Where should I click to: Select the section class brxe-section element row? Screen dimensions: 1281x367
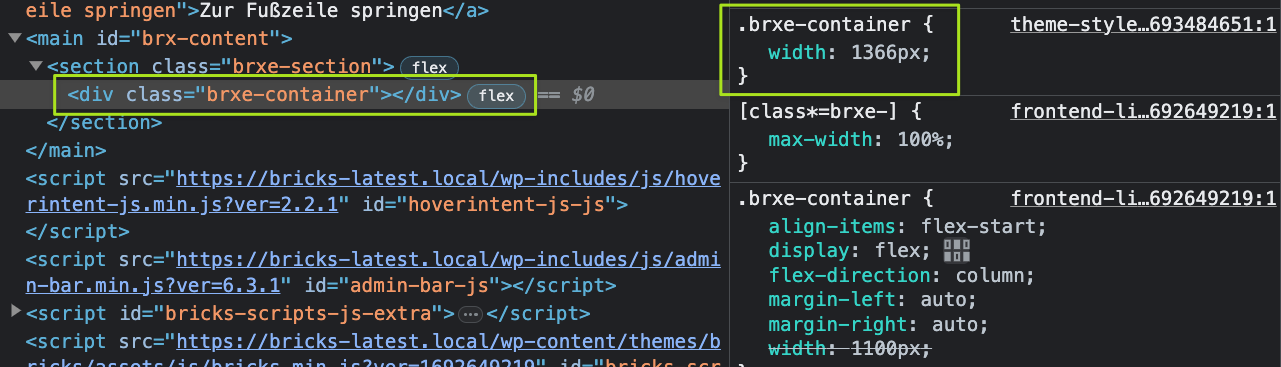(x=221, y=67)
